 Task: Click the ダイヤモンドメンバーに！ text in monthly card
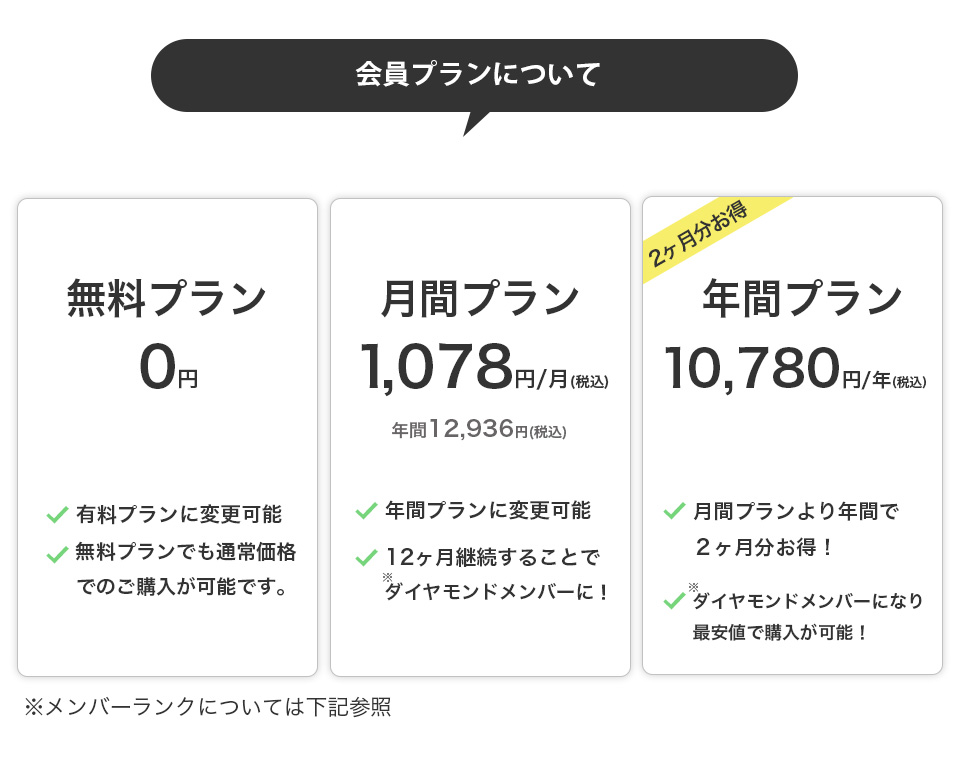point(498,592)
